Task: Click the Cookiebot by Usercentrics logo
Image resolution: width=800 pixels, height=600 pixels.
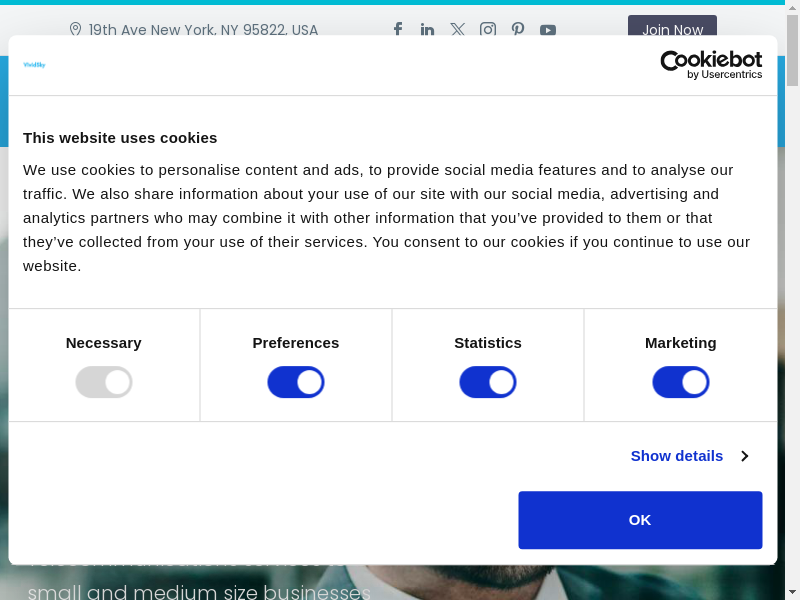Action: (711, 65)
